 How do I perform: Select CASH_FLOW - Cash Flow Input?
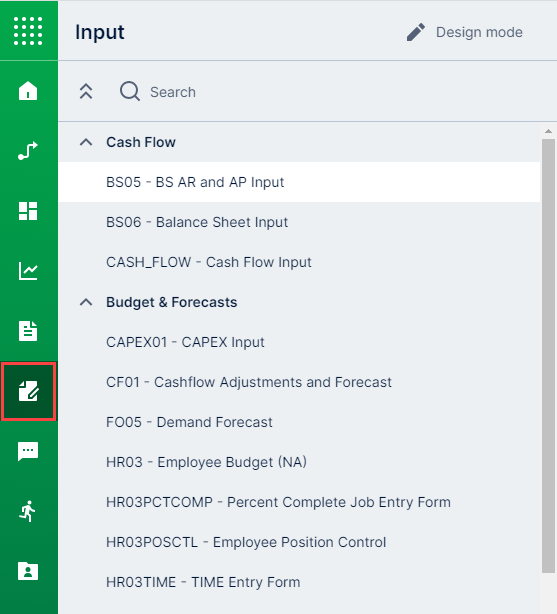point(299,262)
